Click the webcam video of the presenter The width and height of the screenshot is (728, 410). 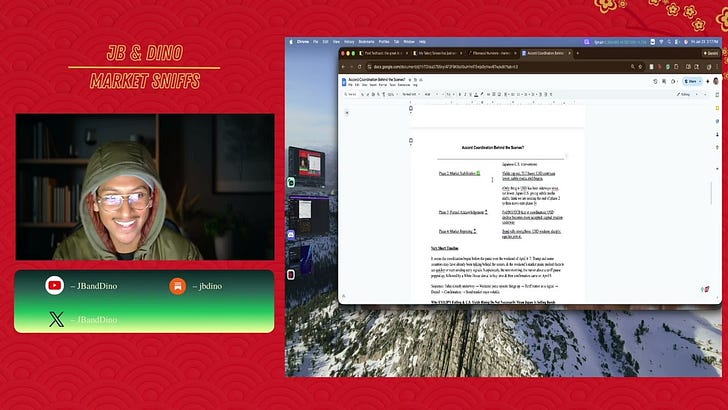click(x=145, y=187)
